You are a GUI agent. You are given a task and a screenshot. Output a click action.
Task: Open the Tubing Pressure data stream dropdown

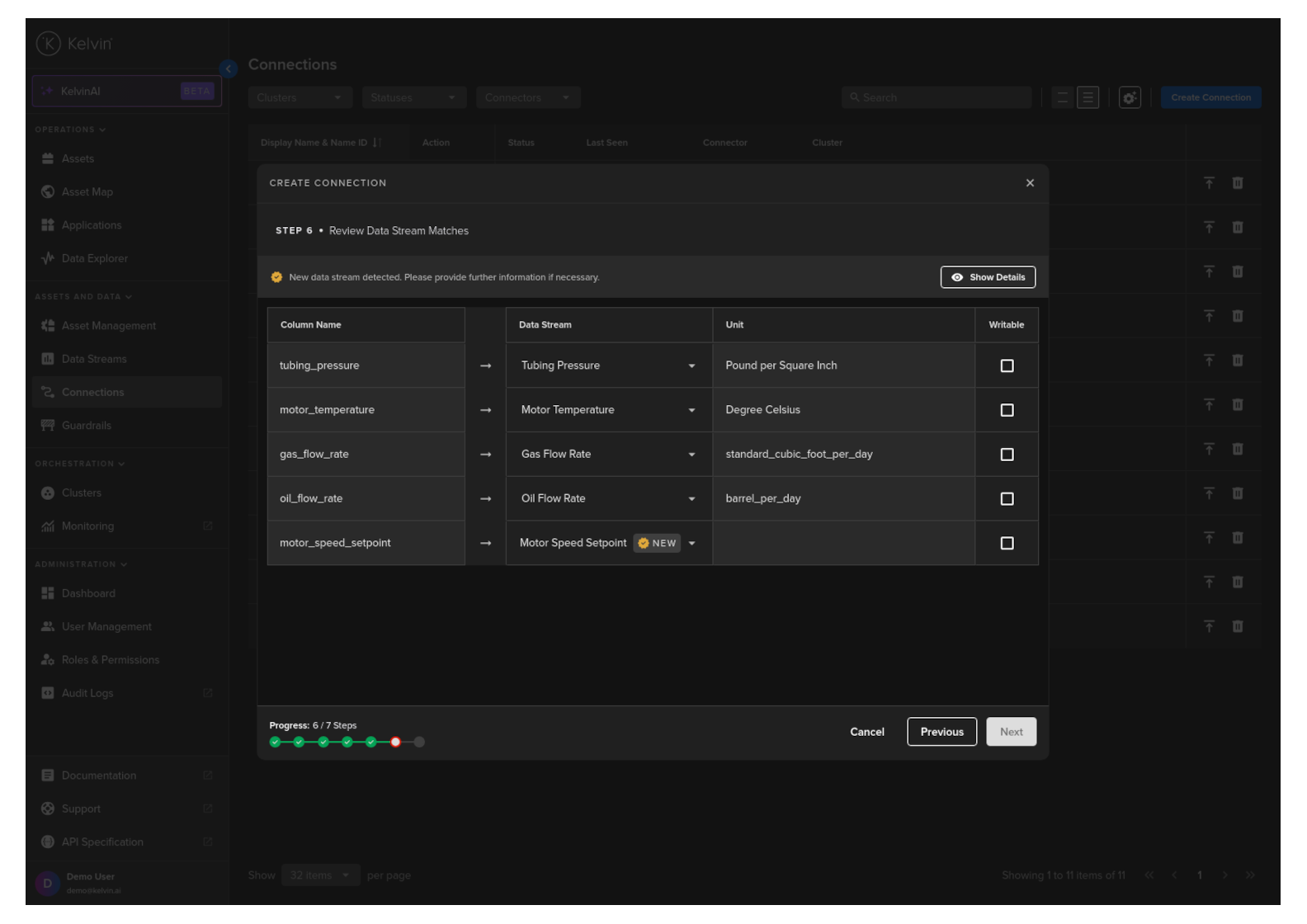point(691,366)
